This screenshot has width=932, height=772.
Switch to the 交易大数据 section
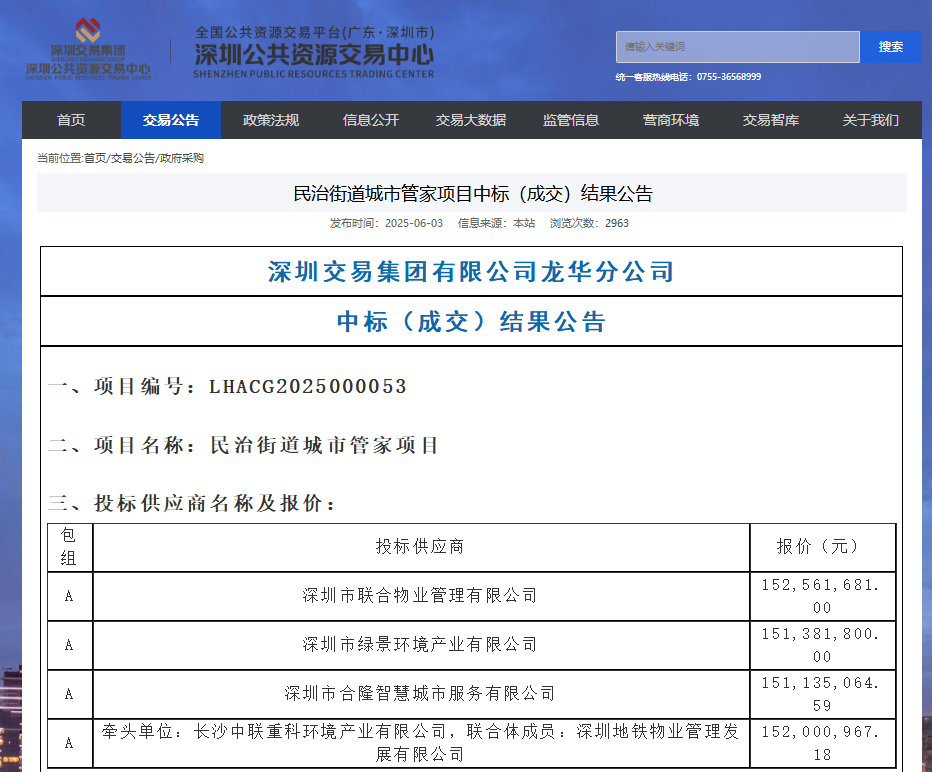coord(471,120)
